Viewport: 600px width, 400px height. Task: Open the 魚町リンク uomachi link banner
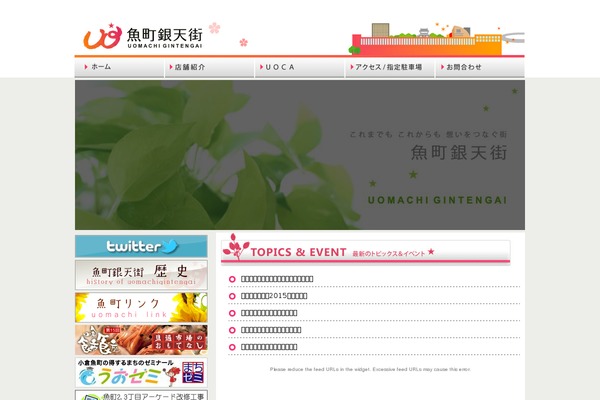point(141,307)
